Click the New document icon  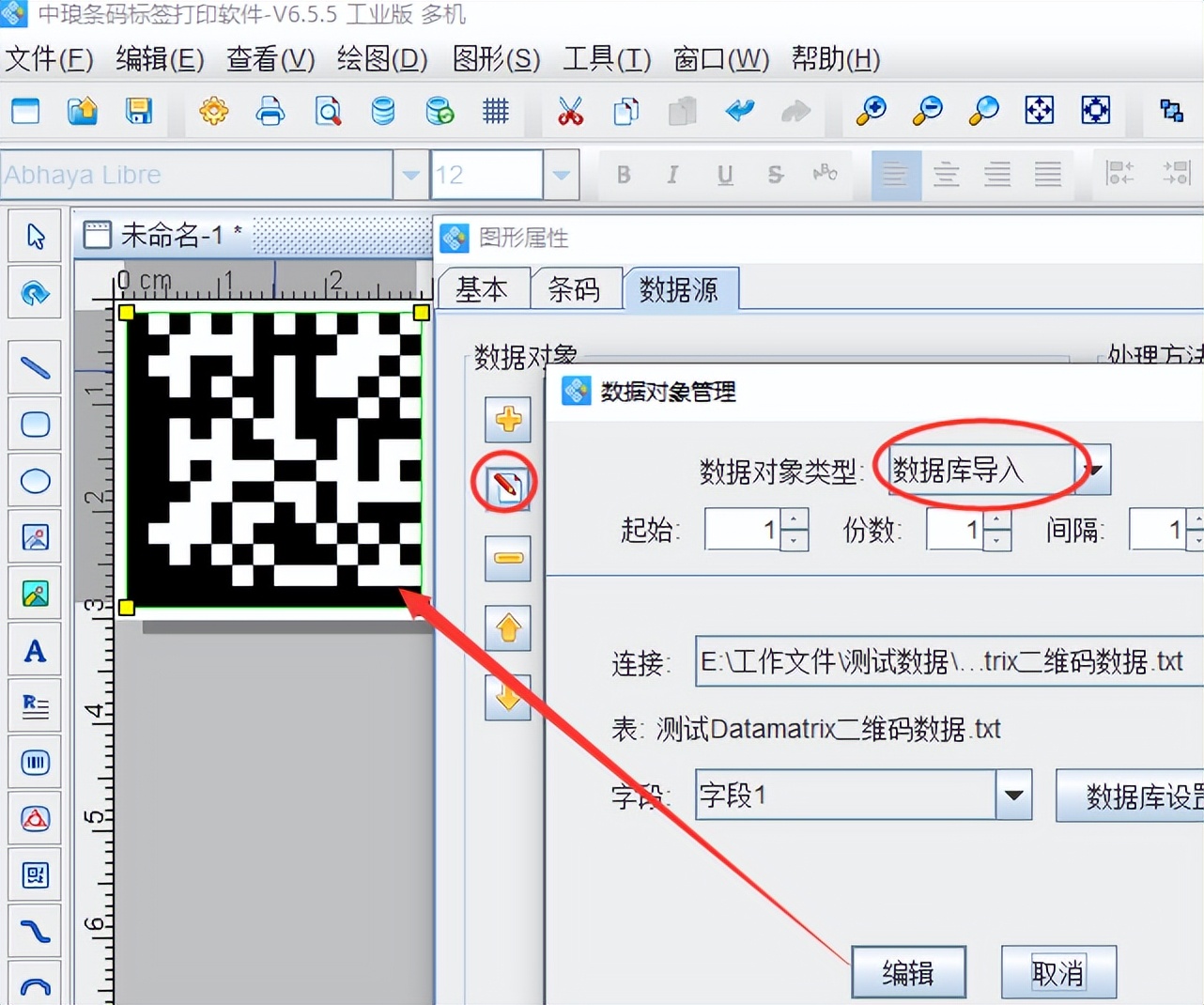[25, 111]
